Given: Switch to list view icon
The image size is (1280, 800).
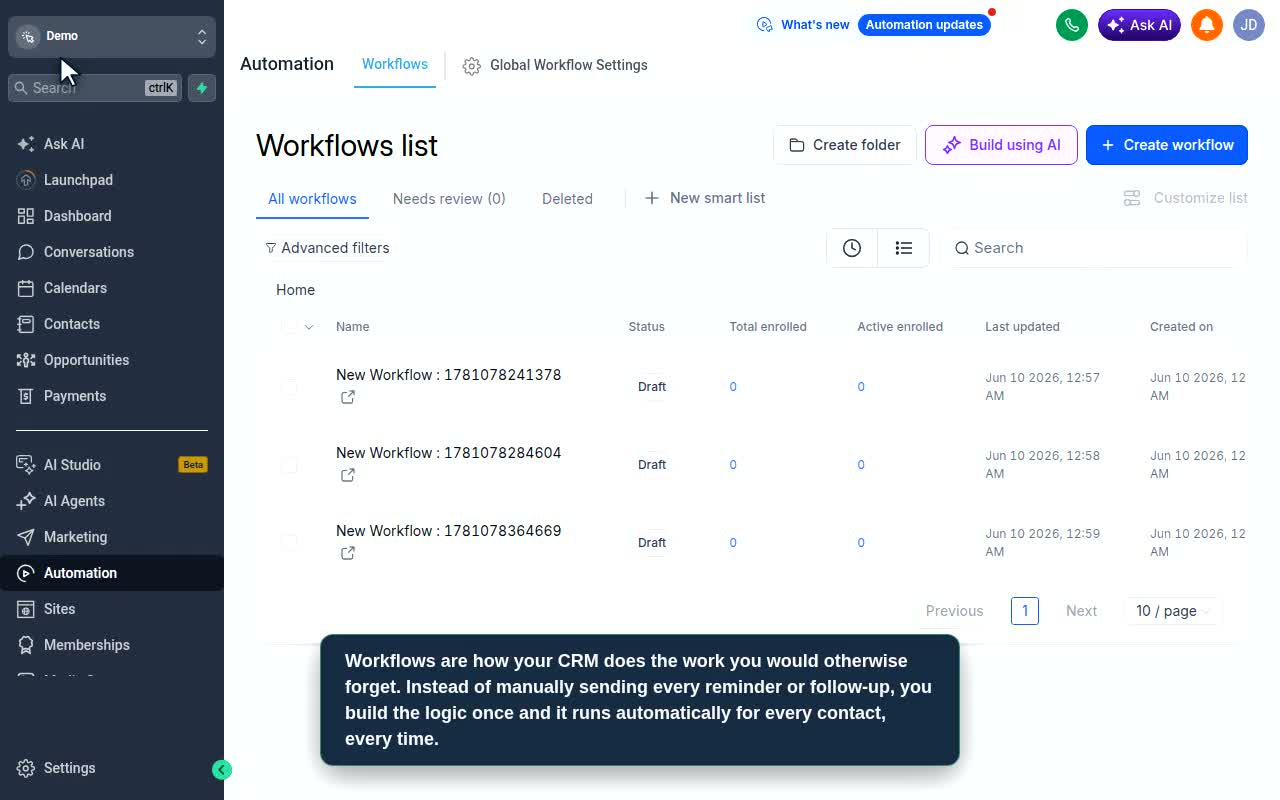Looking at the screenshot, I should click(904, 248).
